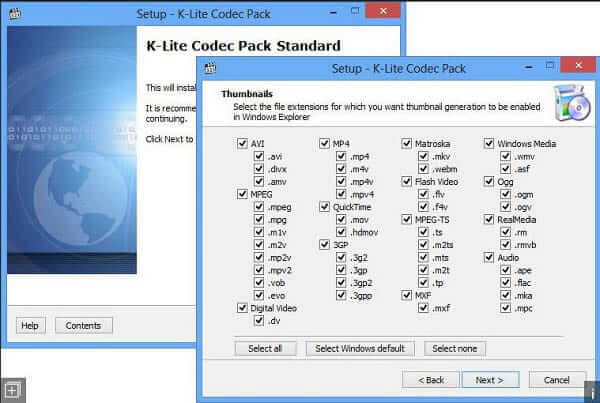
Task: Toggle the .flv extension checkbox
Action: (x=423, y=194)
